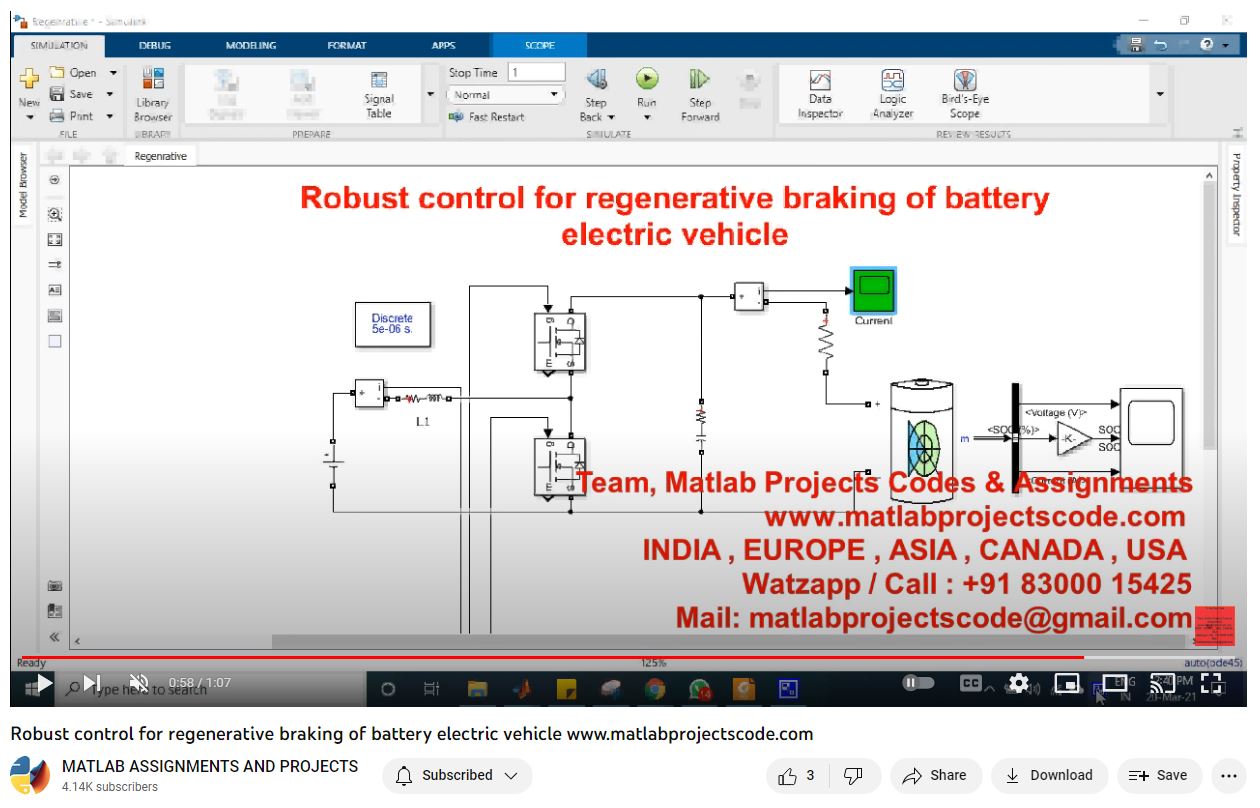This screenshot has width=1260, height=808.
Task: Switch to the DEBUG tab
Action: tap(155, 45)
